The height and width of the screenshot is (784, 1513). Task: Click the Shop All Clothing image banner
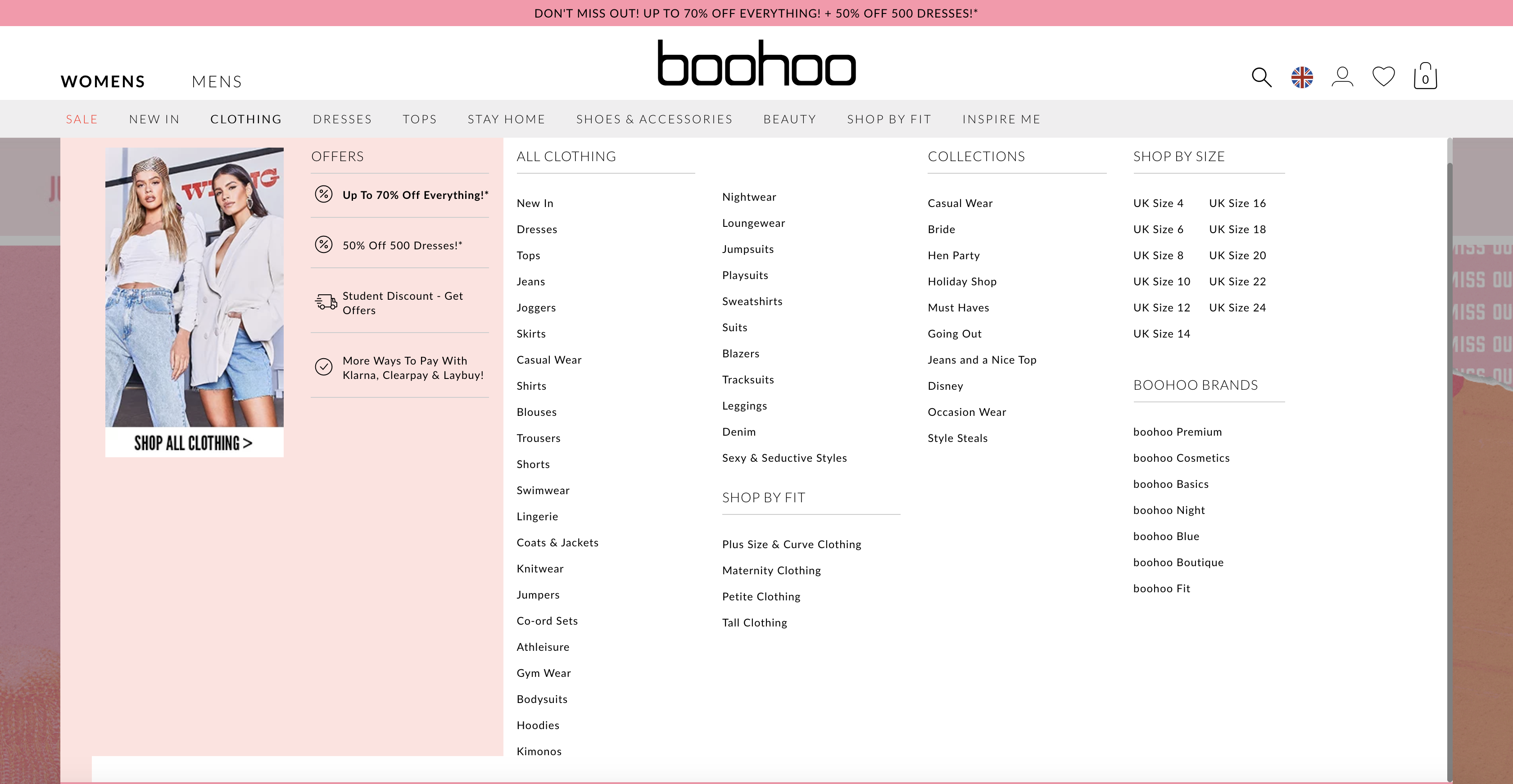(194, 302)
